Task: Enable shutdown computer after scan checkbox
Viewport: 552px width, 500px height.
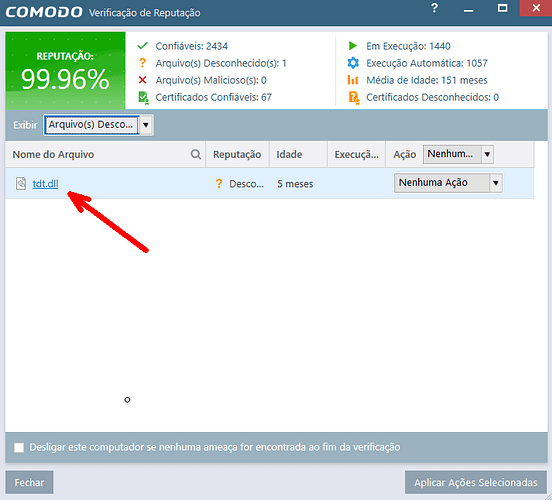Action: (19, 448)
